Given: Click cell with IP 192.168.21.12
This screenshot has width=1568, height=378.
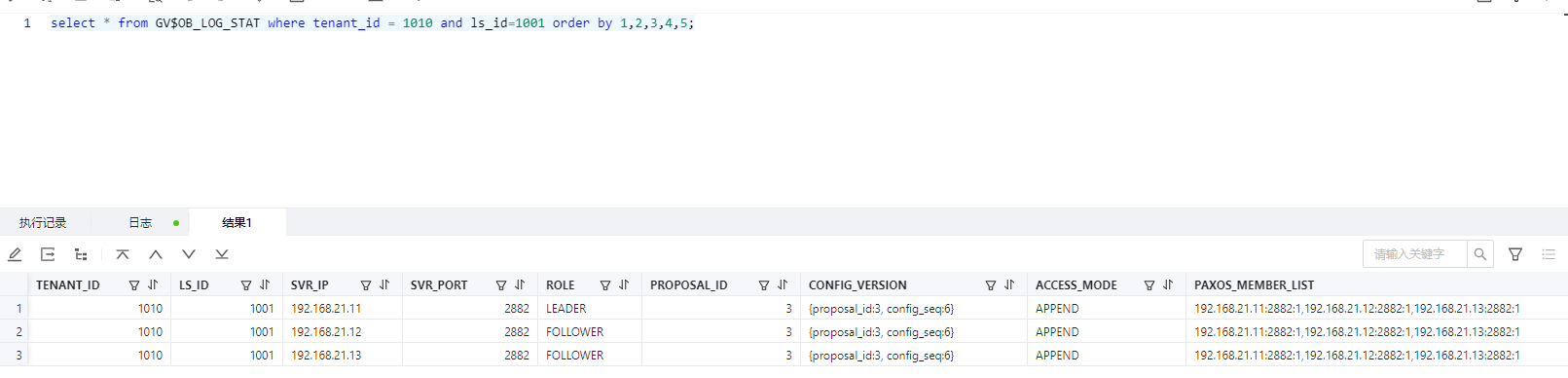Looking at the screenshot, I should point(343,332).
